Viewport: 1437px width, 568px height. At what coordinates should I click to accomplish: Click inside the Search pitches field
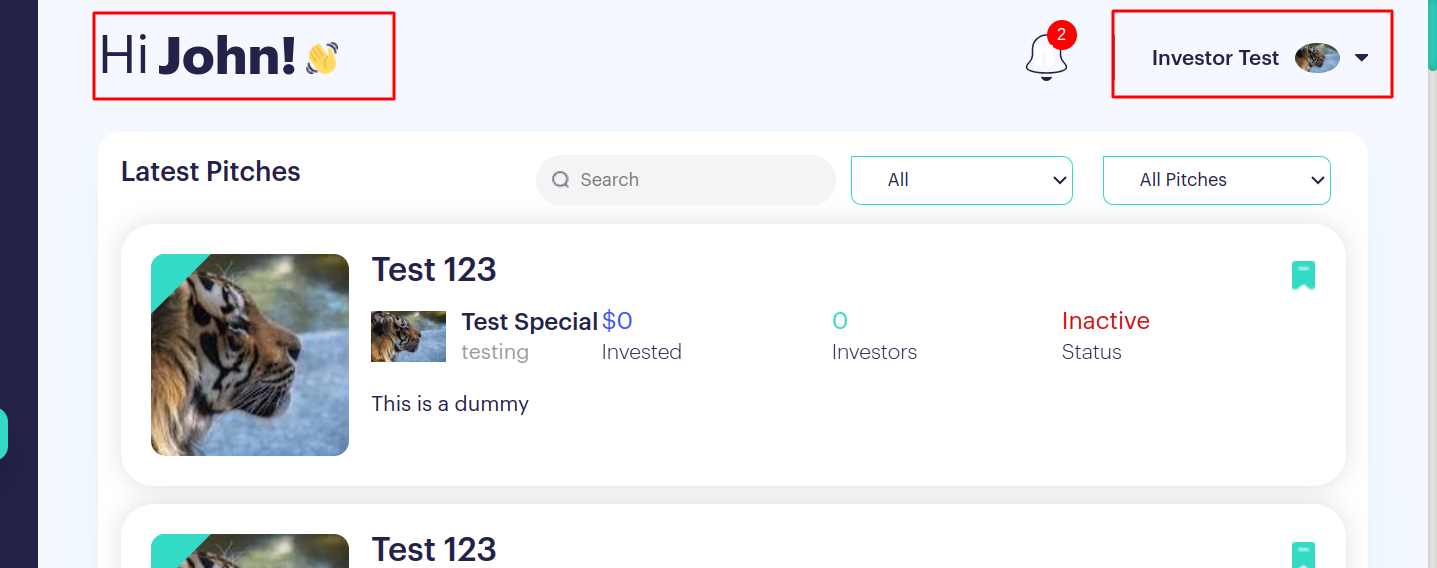[686, 180]
